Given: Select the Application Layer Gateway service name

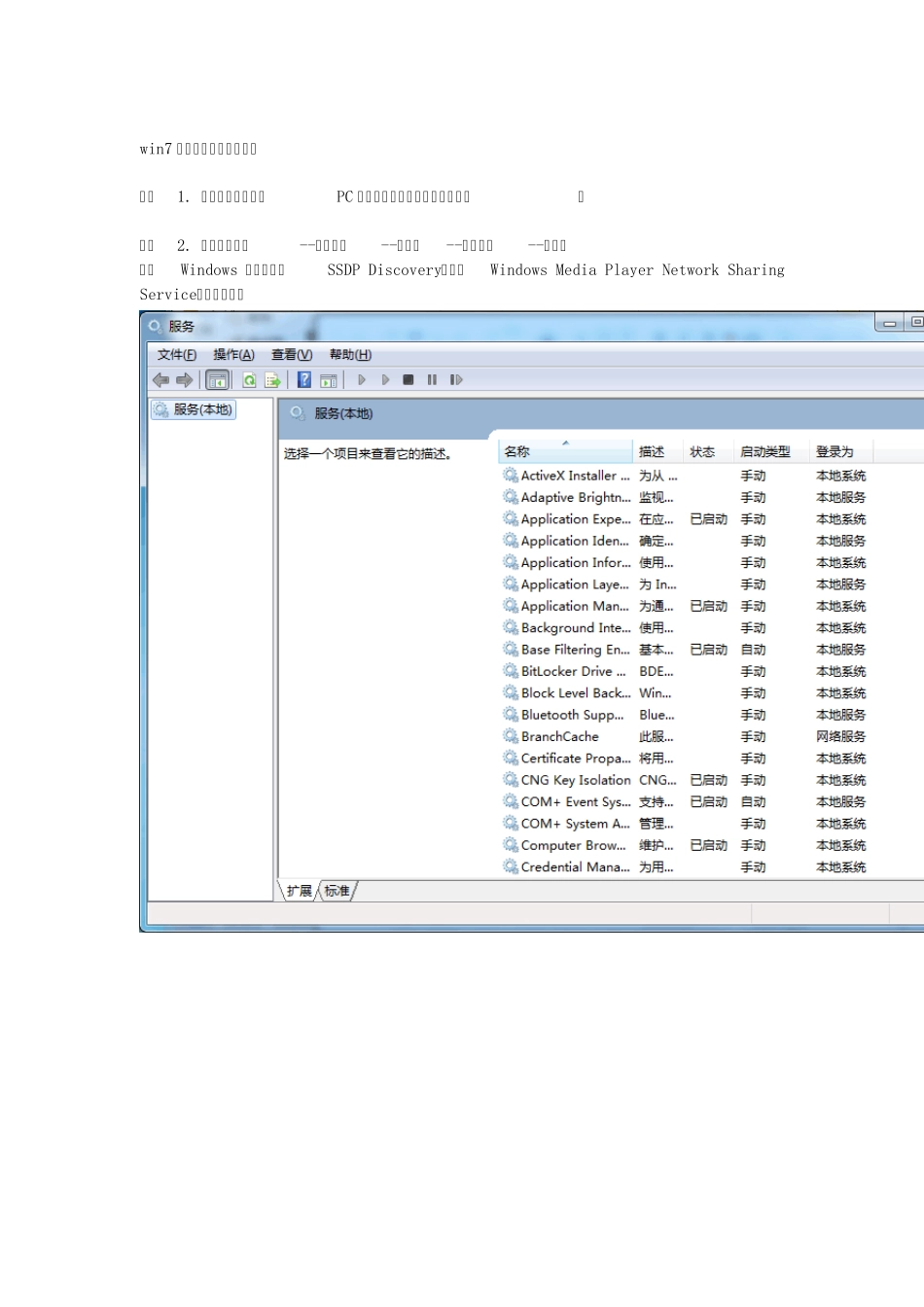Looking at the screenshot, I should click(575, 584).
